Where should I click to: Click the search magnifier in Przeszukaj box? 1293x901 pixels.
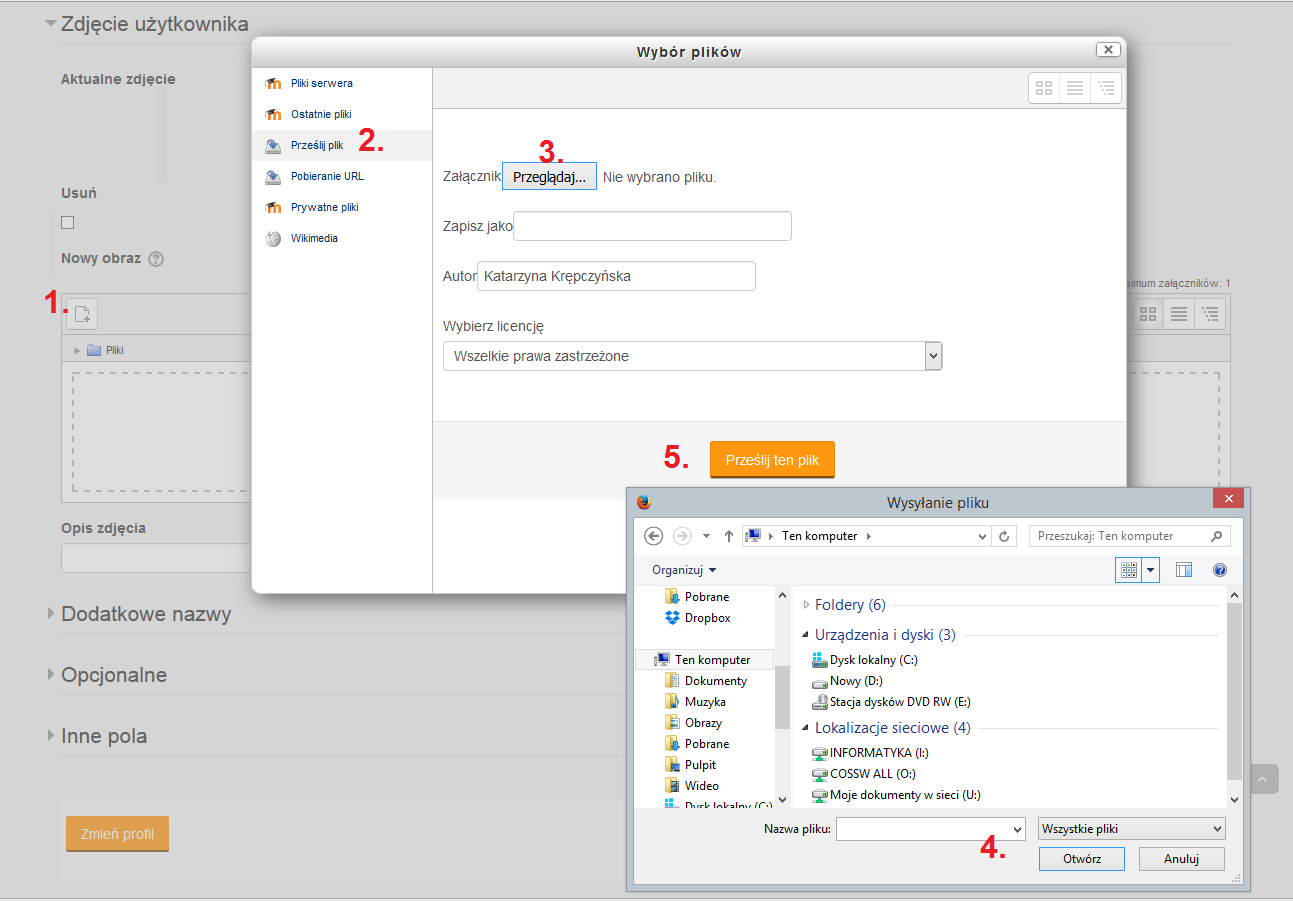tap(1216, 536)
